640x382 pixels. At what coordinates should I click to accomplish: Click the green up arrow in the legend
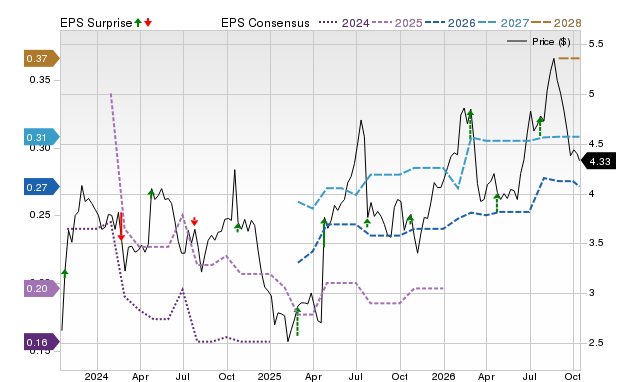138,23
